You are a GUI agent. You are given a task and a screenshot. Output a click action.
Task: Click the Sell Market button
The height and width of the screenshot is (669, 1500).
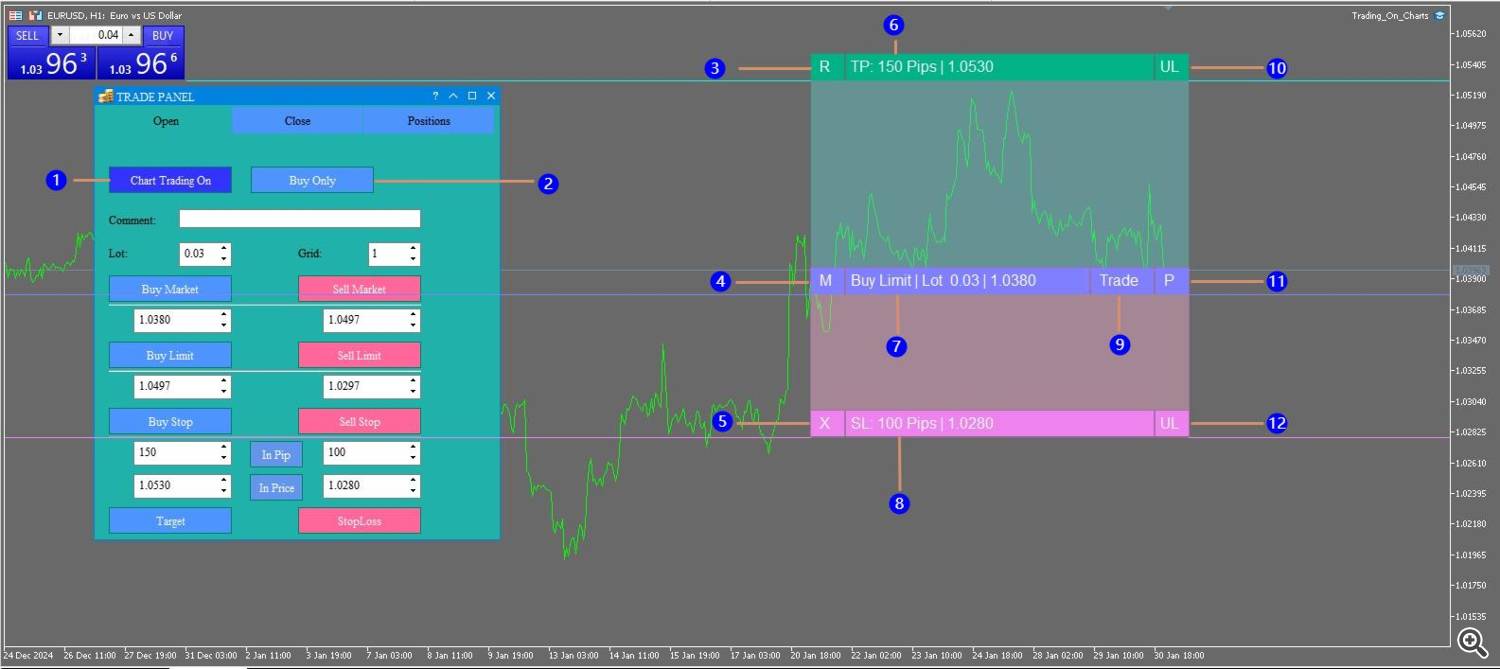coord(359,289)
